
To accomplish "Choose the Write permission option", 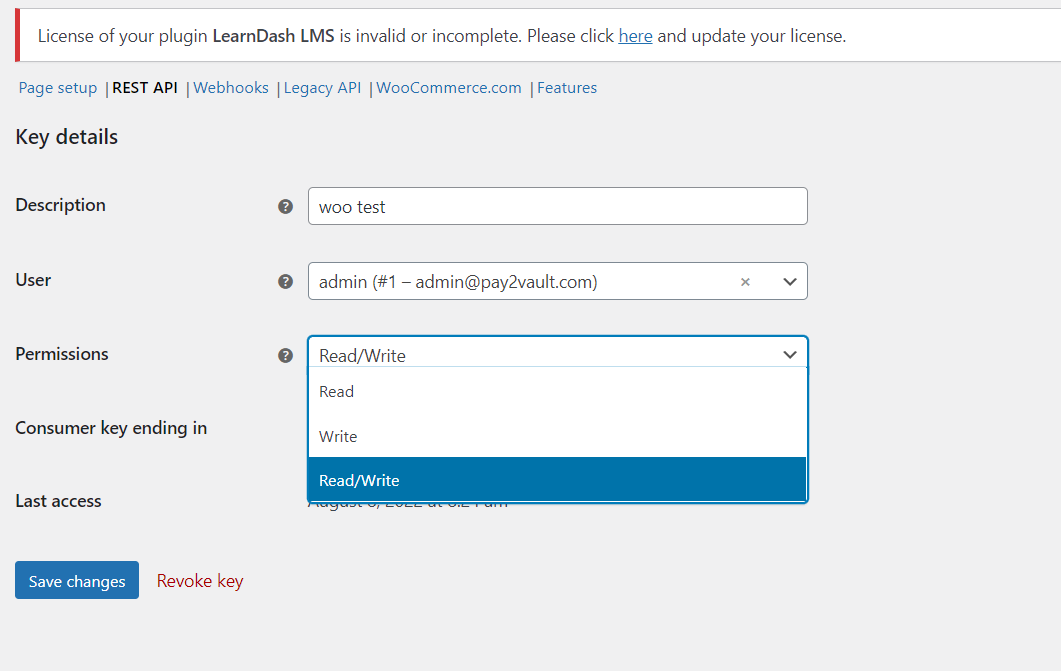I will [558, 436].
